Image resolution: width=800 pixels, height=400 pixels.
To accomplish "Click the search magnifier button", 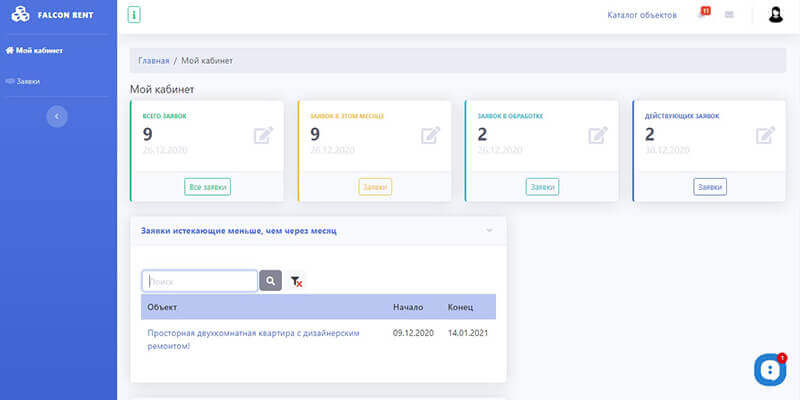I will click(270, 281).
